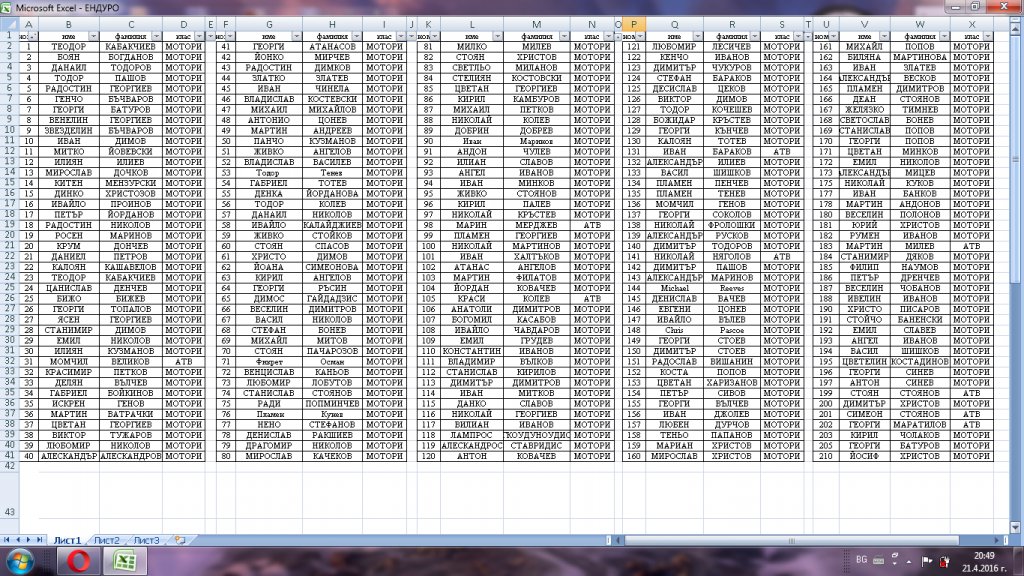Select the Лист1 sheet tab

(x=67, y=540)
